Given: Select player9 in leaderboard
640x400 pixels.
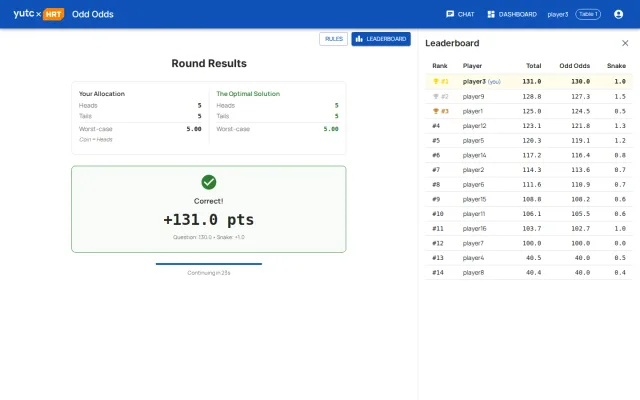Looking at the screenshot, I should (529, 97).
